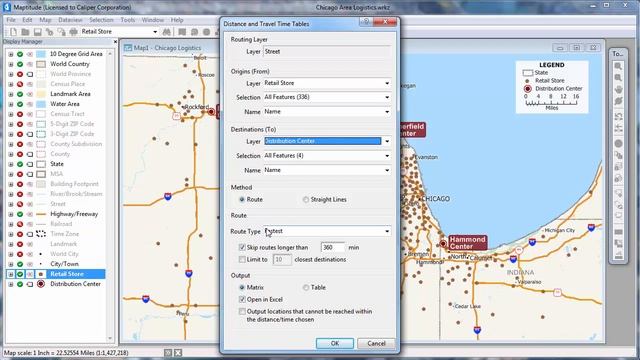Screen dimensions: 640x360
Task: Open the Origins Name dropdown
Action: (387, 111)
